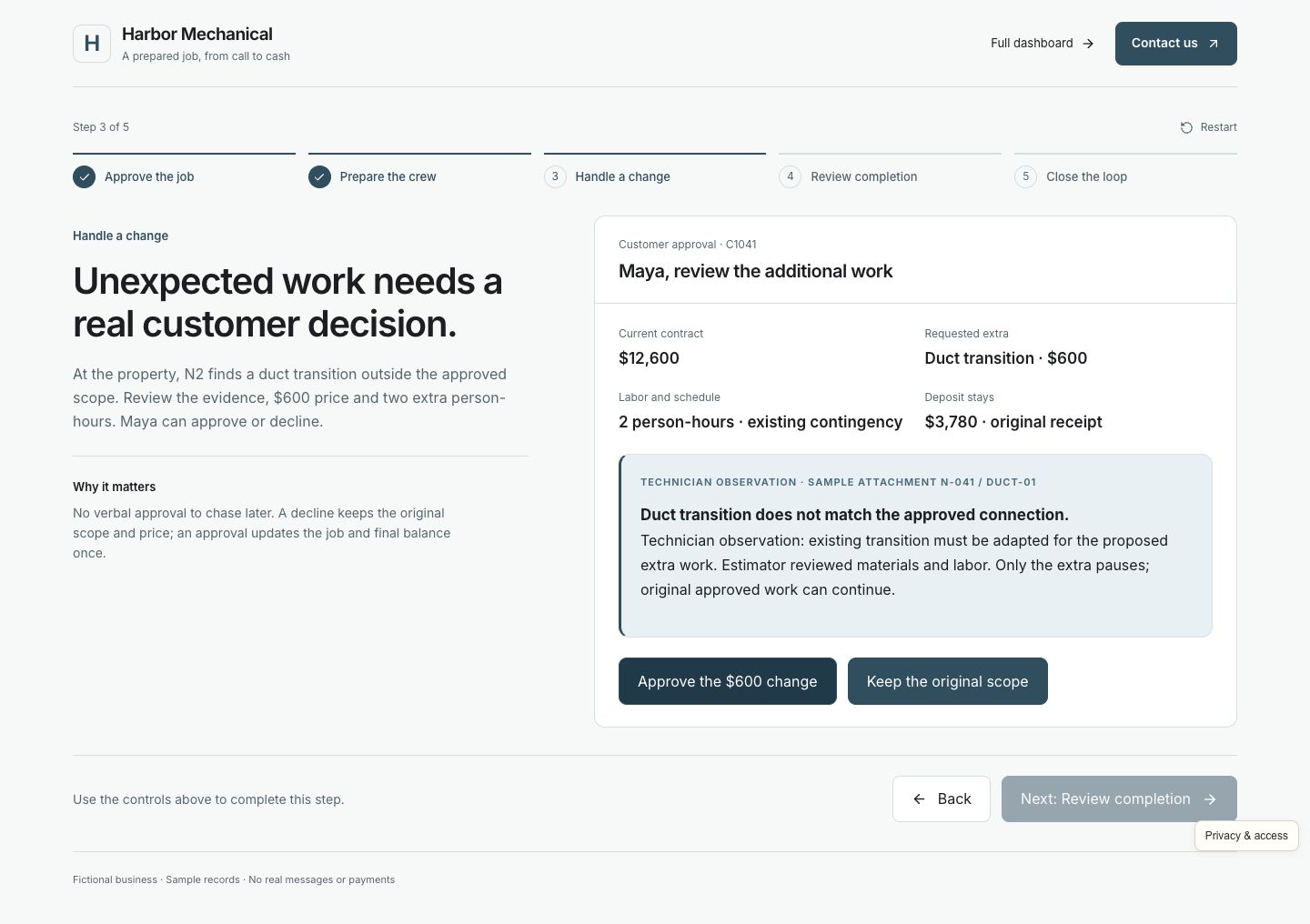Click the checkmark icon for Prepare the crew
The image size is (1310, 924).
(x=319, y=176)
